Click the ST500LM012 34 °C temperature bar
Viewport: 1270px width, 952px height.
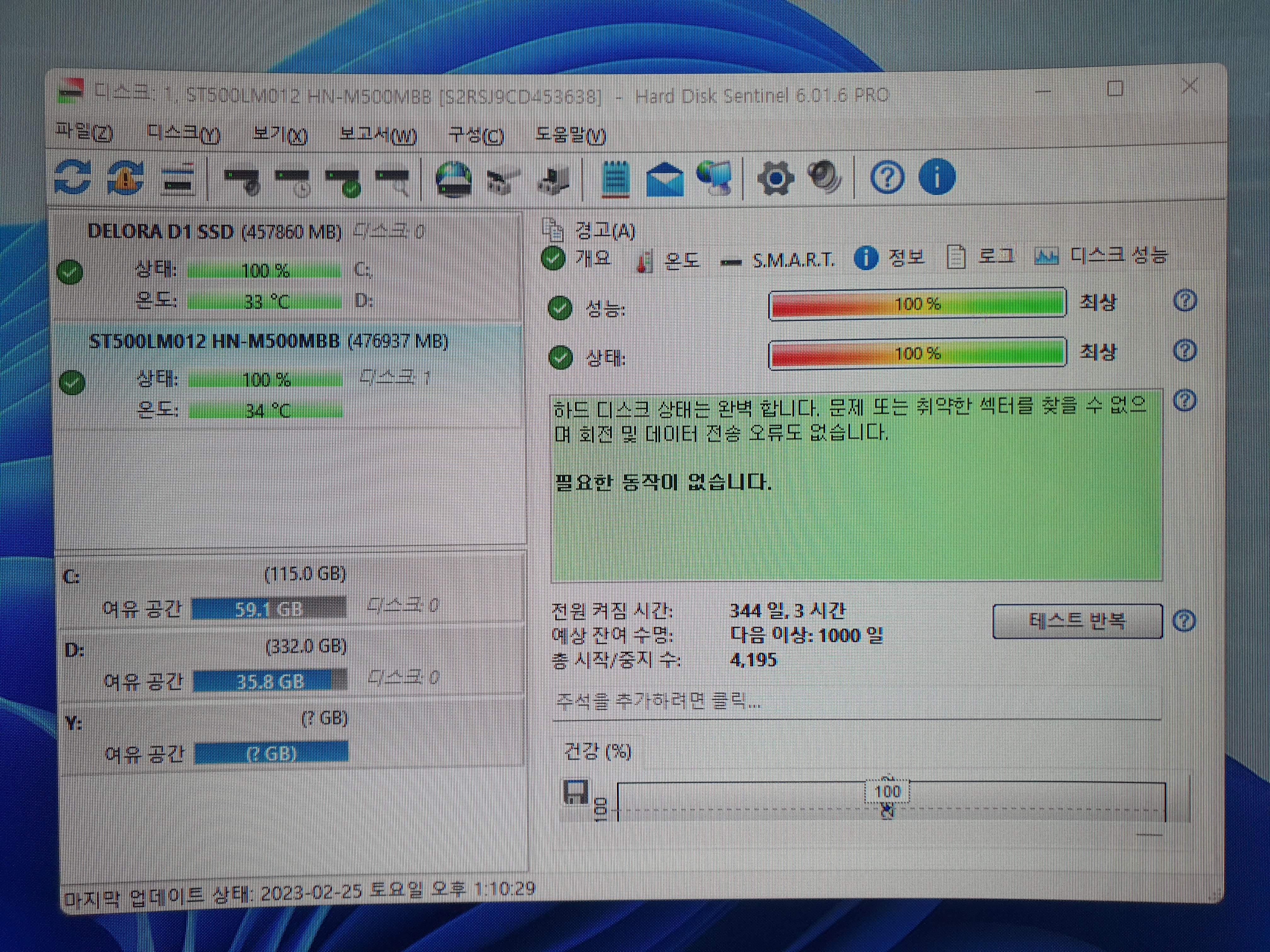pyautogui.click(x=266, y=411)
